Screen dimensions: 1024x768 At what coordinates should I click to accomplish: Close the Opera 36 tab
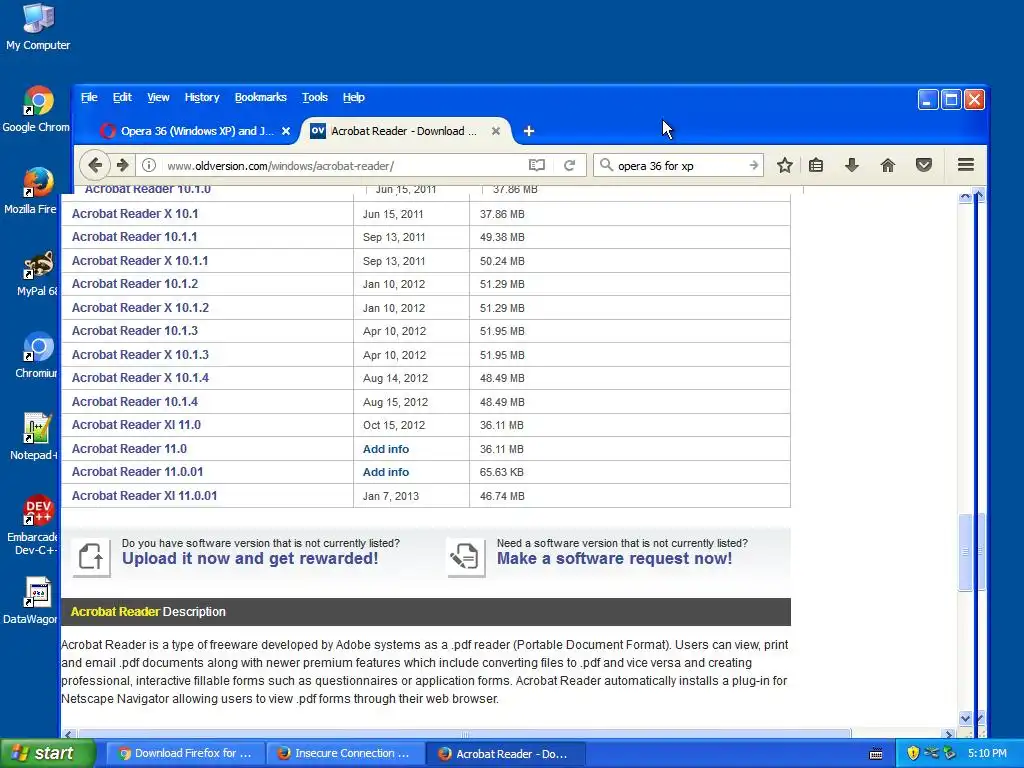click(x=286, y=131)
